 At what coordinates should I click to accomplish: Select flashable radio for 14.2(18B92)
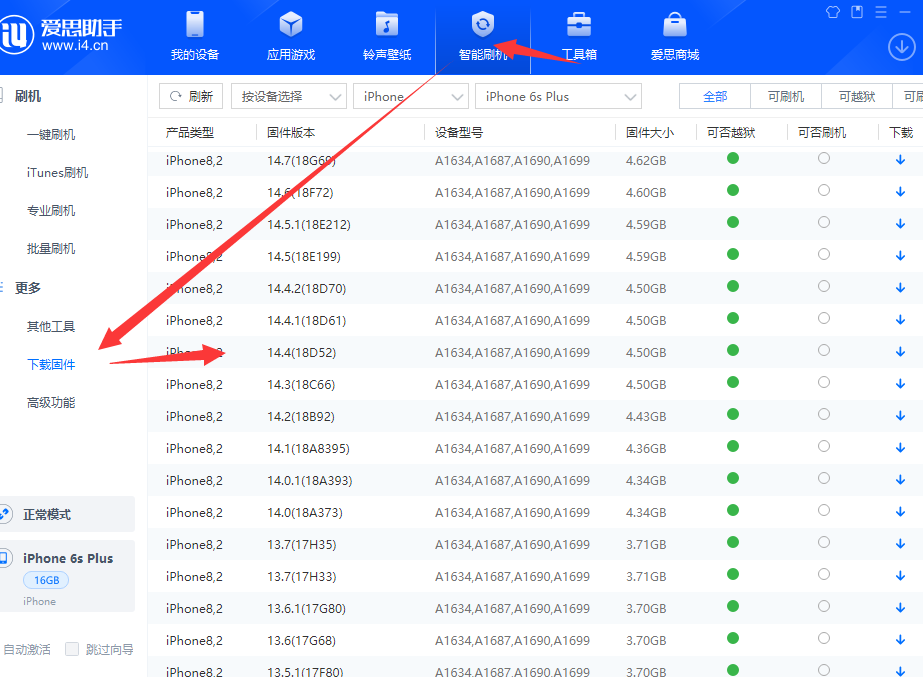824,414
